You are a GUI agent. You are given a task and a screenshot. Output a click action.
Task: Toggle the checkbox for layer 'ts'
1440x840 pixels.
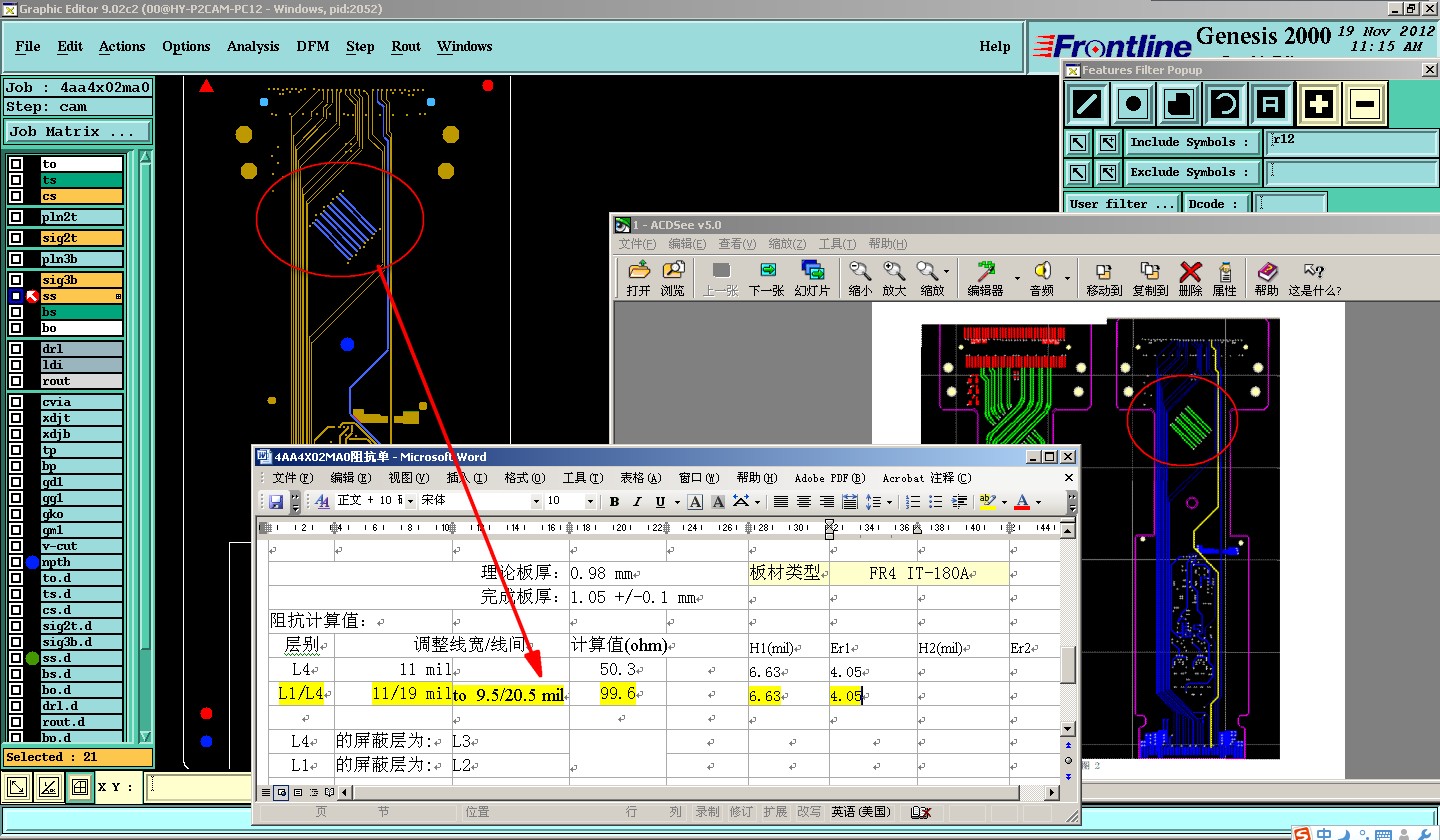coord(16,180)
